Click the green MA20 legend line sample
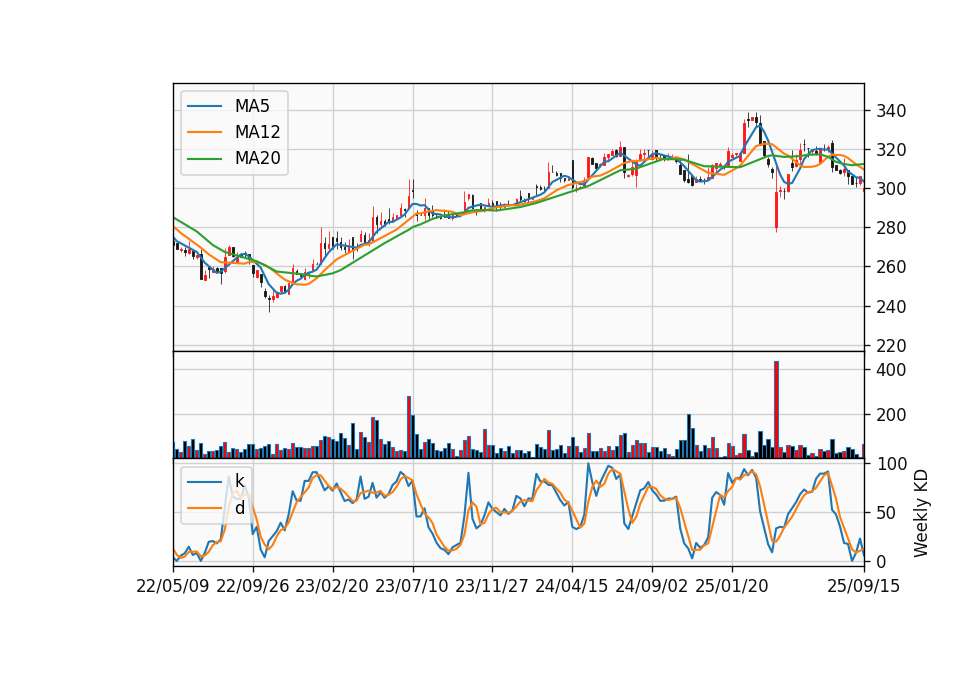 204,158
